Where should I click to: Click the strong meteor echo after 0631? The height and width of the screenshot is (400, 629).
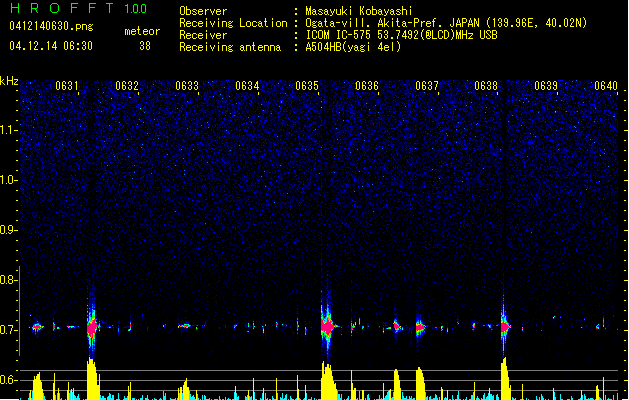coord(93,327)
